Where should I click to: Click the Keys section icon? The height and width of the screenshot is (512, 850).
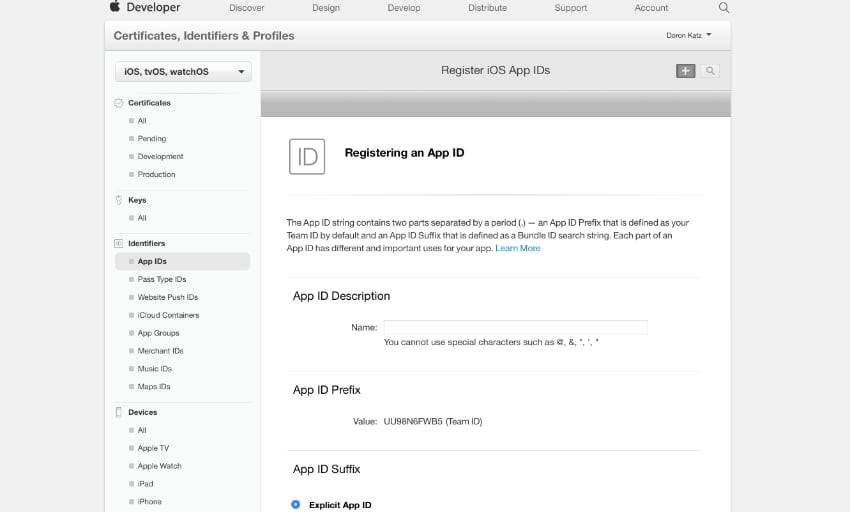[x=119, y=200]
